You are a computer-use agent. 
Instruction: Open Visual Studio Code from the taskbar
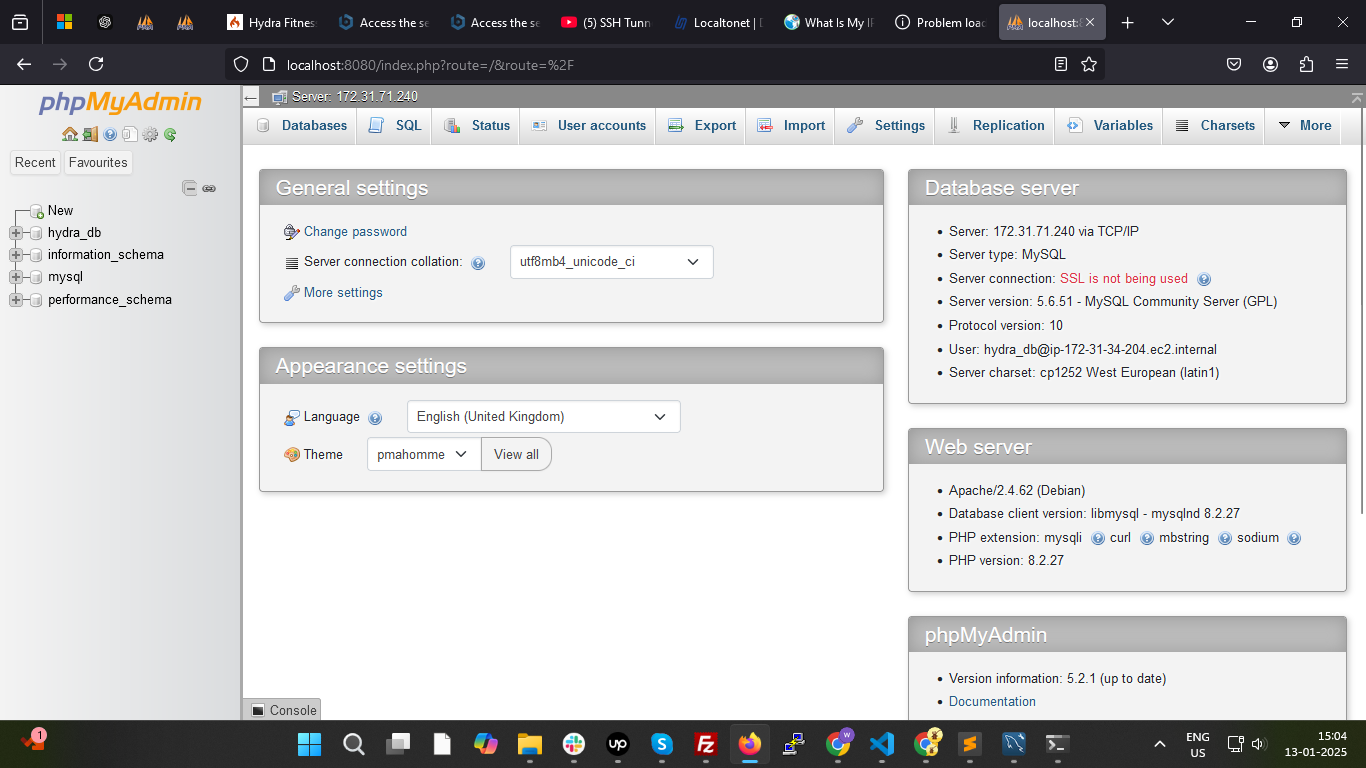[x=881, y=744]
